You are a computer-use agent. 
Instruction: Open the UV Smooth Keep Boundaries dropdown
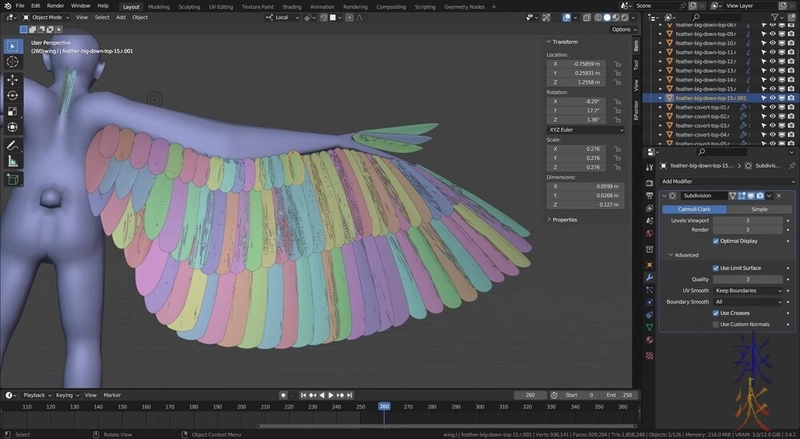coord(749,290)
